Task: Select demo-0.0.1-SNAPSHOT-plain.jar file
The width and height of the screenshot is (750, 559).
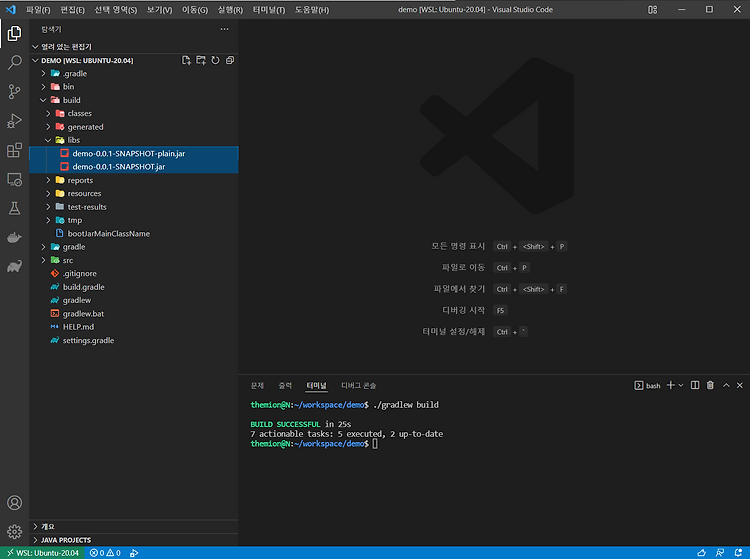Action: point(134,153)
